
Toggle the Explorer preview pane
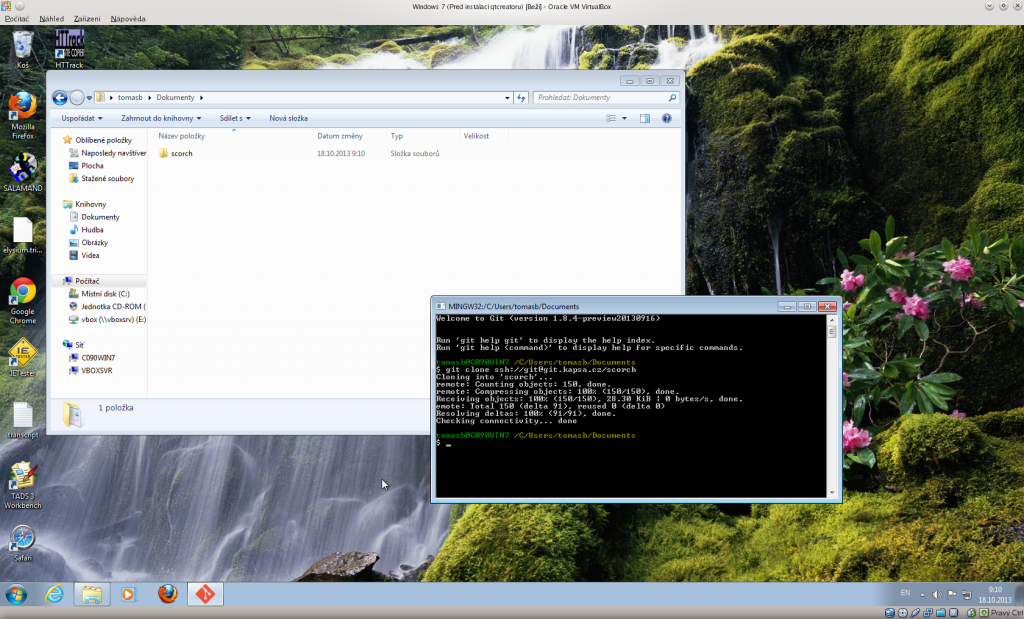coord(645,118)
